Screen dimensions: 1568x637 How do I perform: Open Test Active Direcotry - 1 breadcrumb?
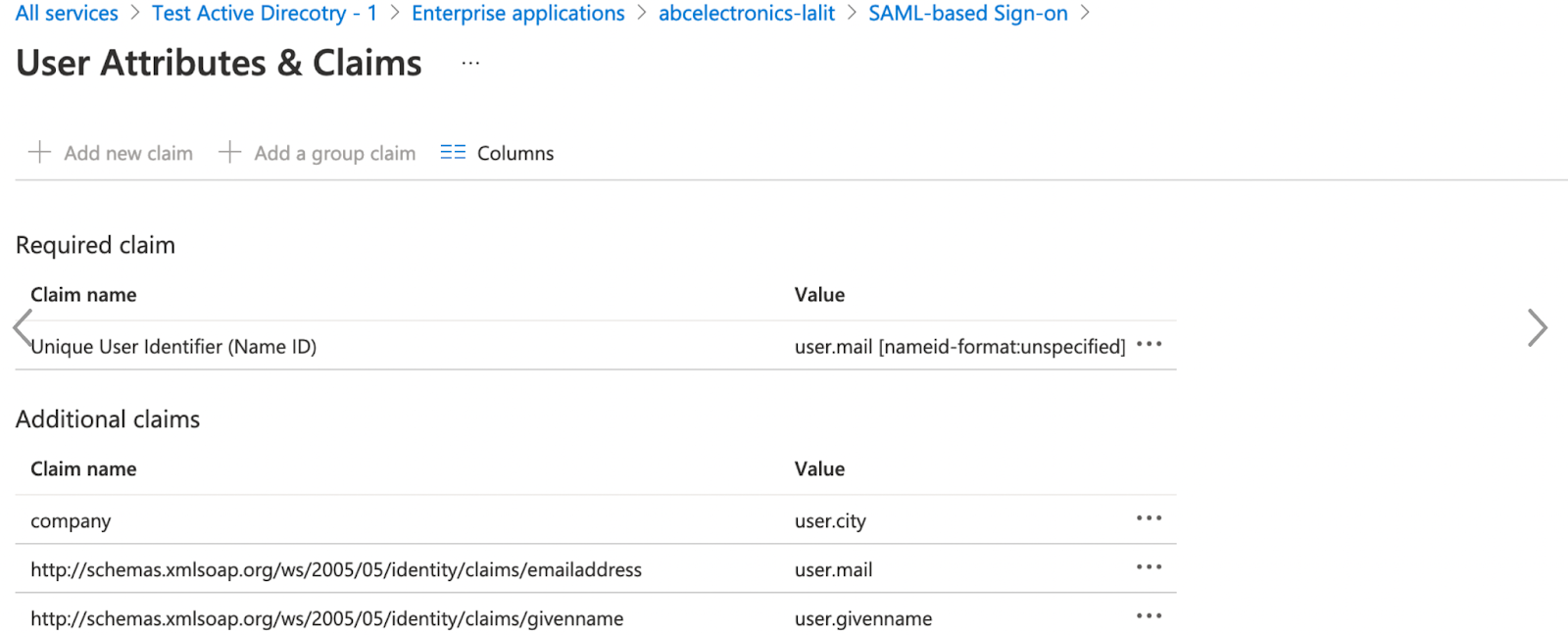[265, 14]
